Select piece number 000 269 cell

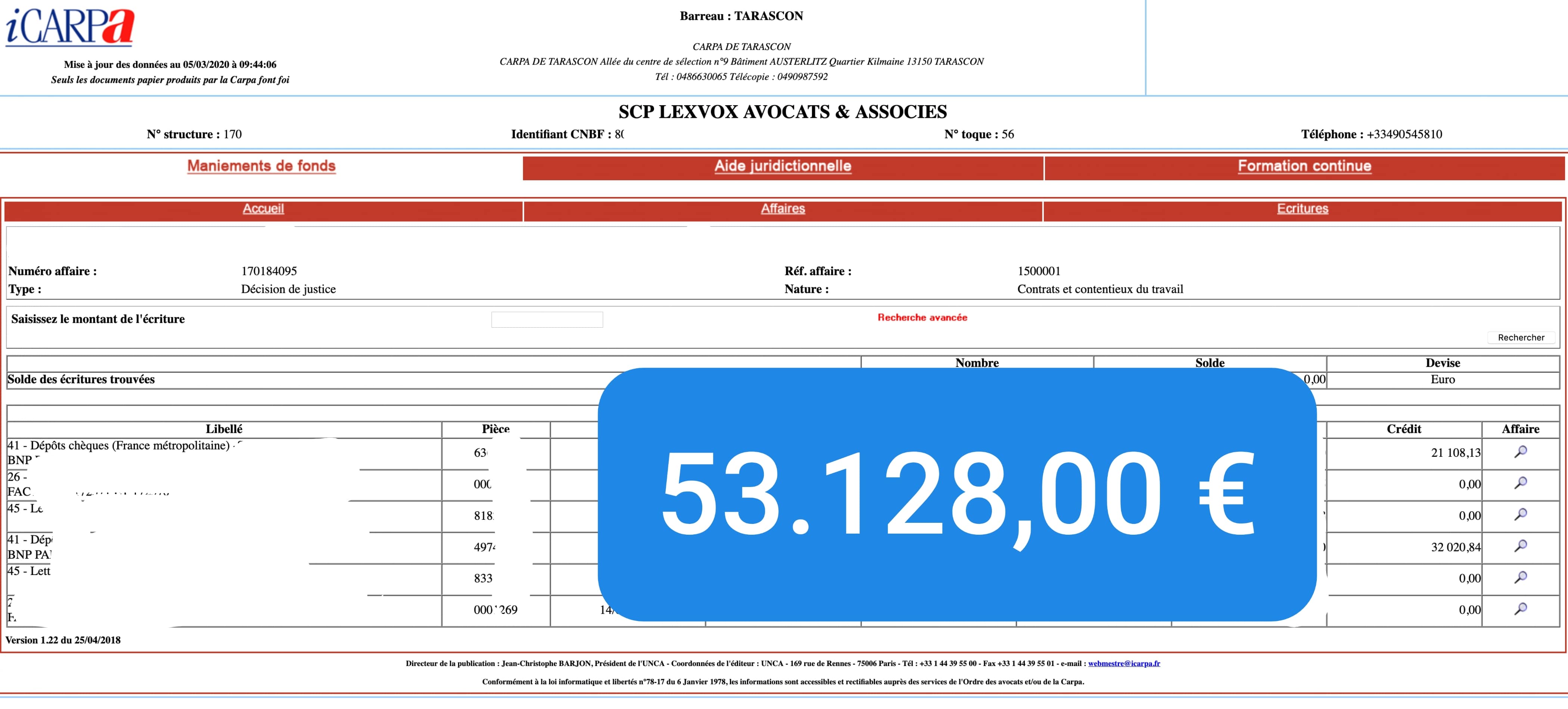coord(495,610)
